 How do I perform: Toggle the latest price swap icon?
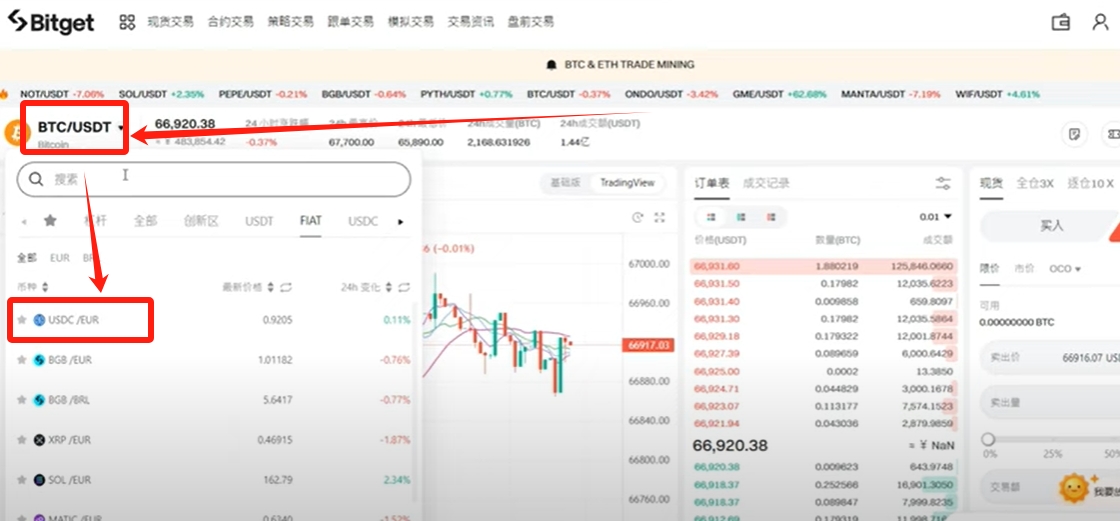286,287
